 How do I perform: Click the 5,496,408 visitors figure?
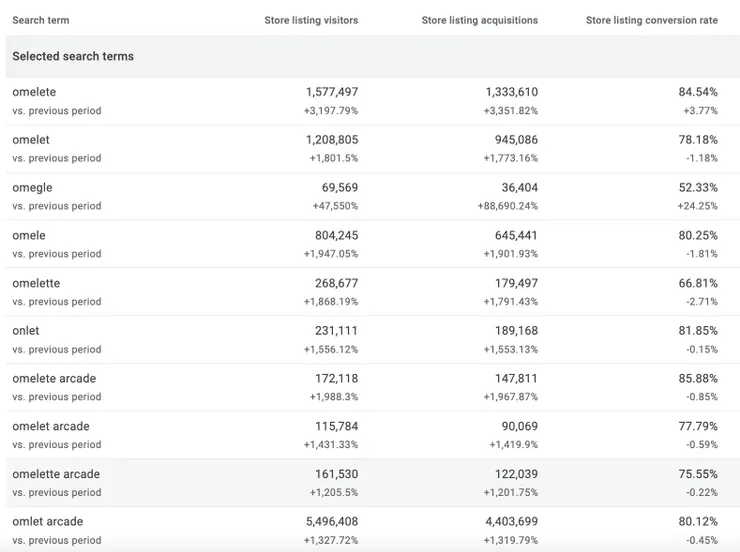331,522
